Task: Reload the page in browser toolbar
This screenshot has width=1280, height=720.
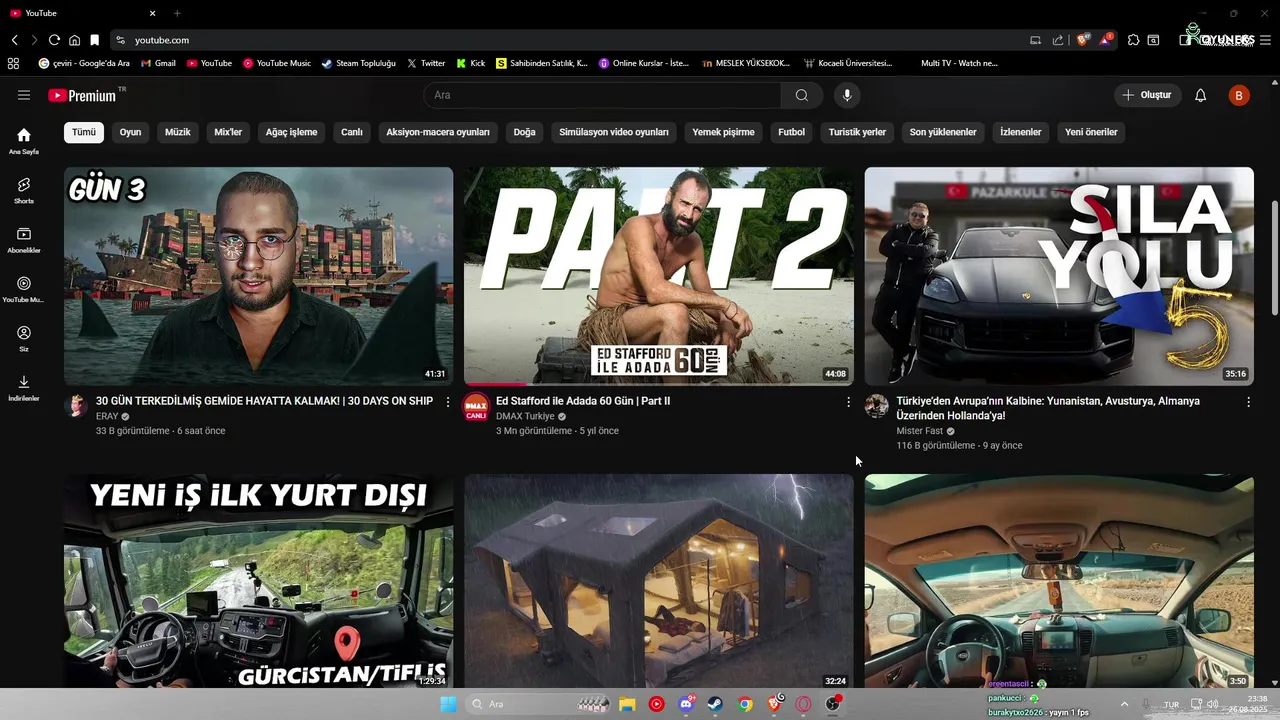Action: (x=54, y=40)
